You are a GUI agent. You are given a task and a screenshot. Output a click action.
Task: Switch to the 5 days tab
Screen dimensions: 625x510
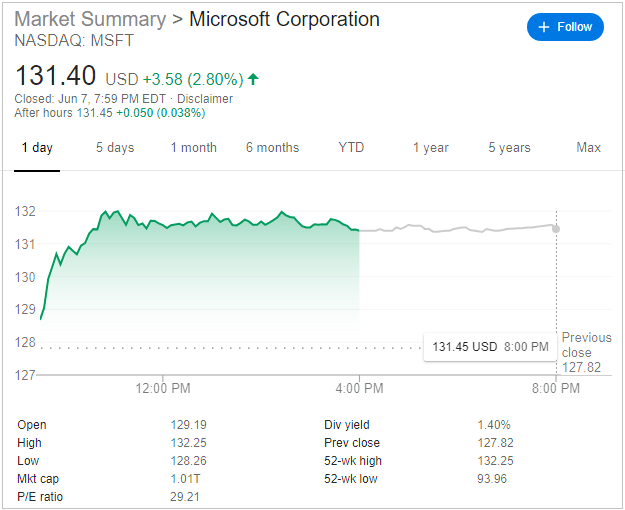pyautogui.click(x=115, y=148)
